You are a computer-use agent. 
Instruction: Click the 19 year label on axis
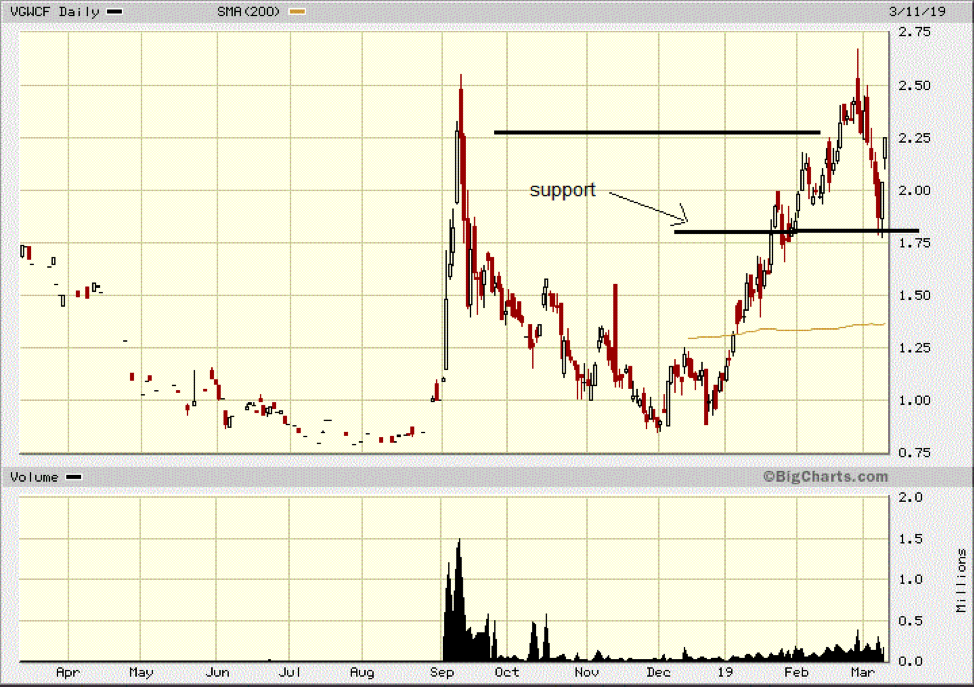(725, 673)
